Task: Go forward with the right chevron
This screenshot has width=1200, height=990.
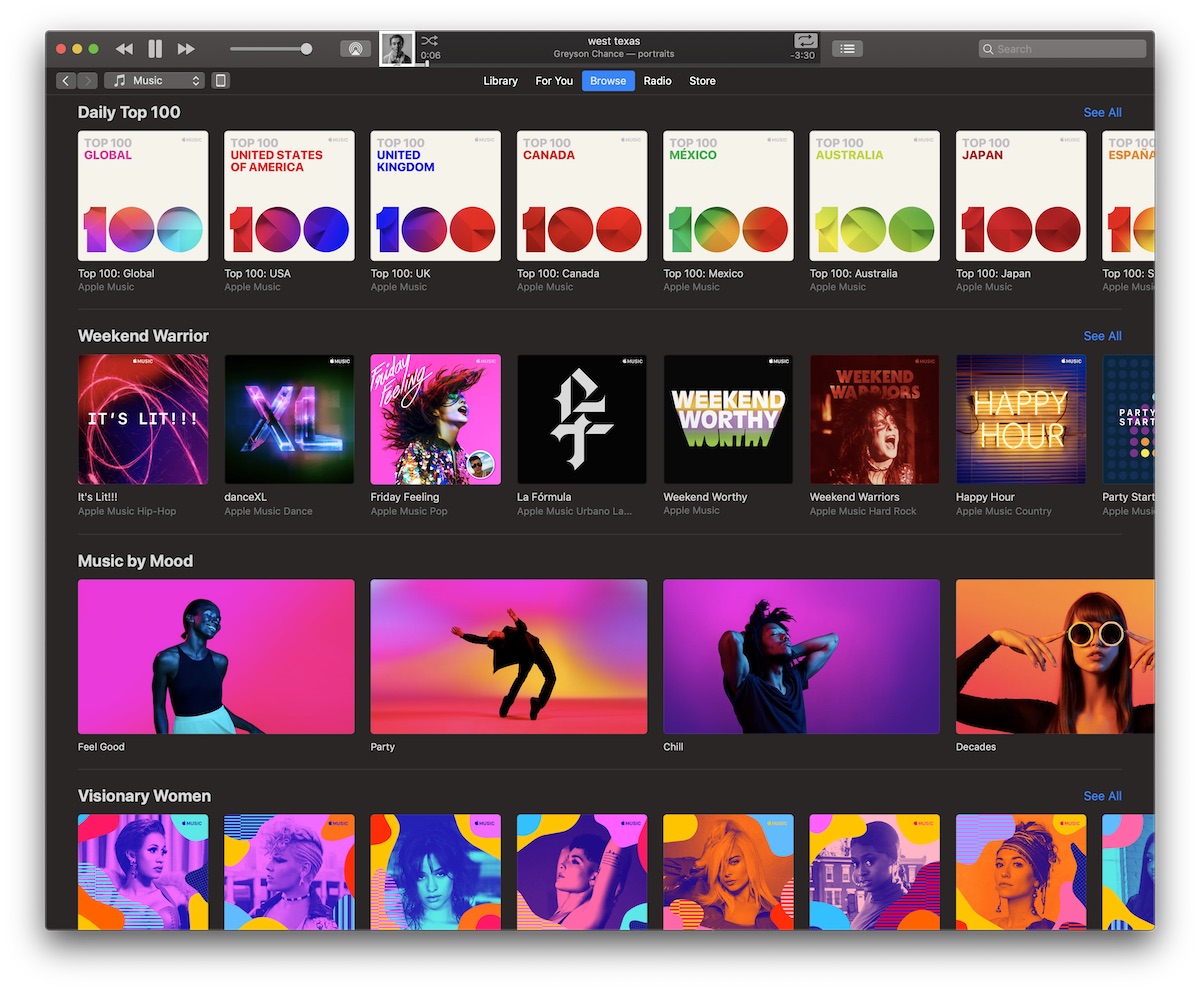Action: (88, 80)
